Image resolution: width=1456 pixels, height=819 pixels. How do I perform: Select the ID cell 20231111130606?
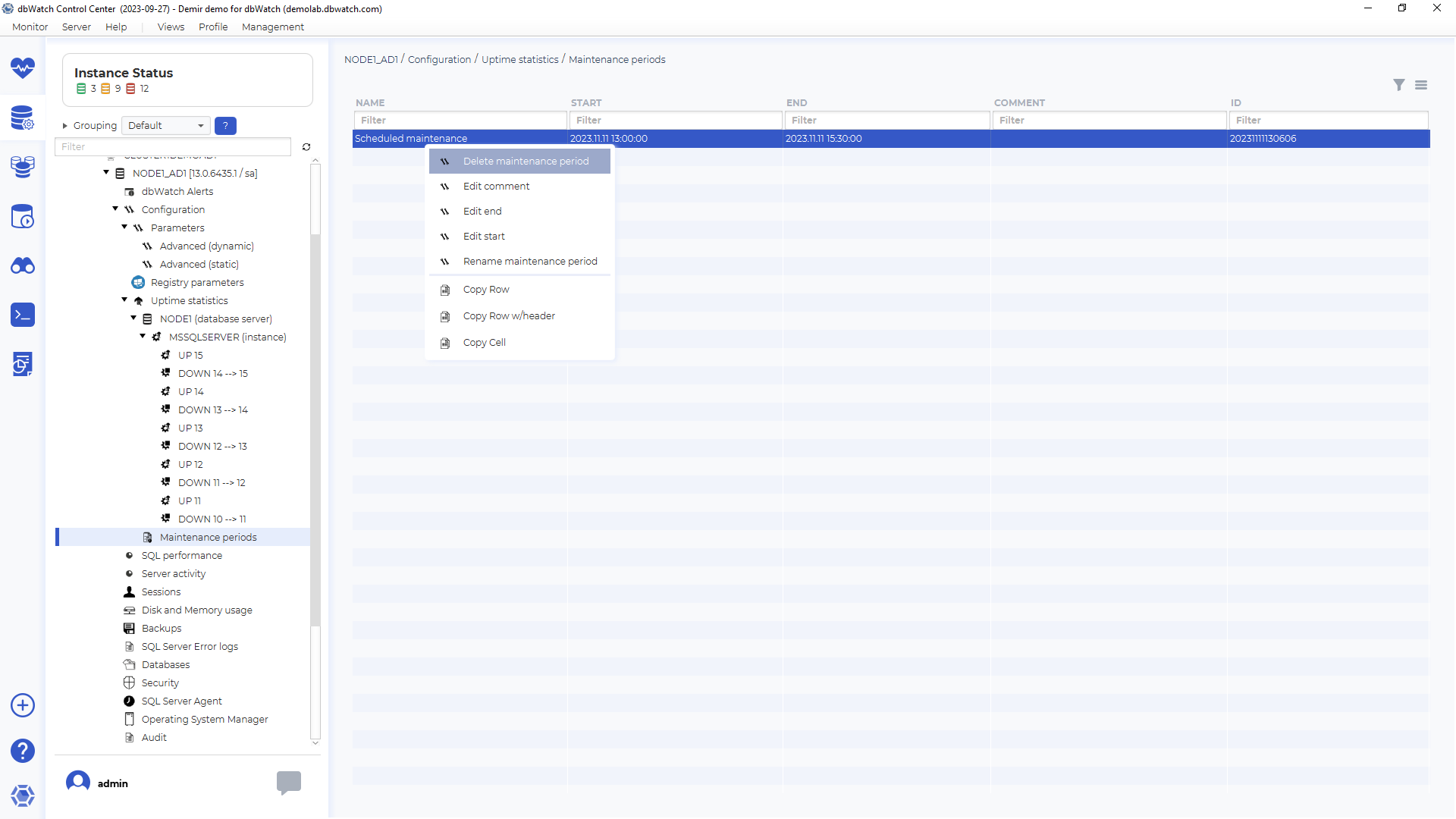1329,139
